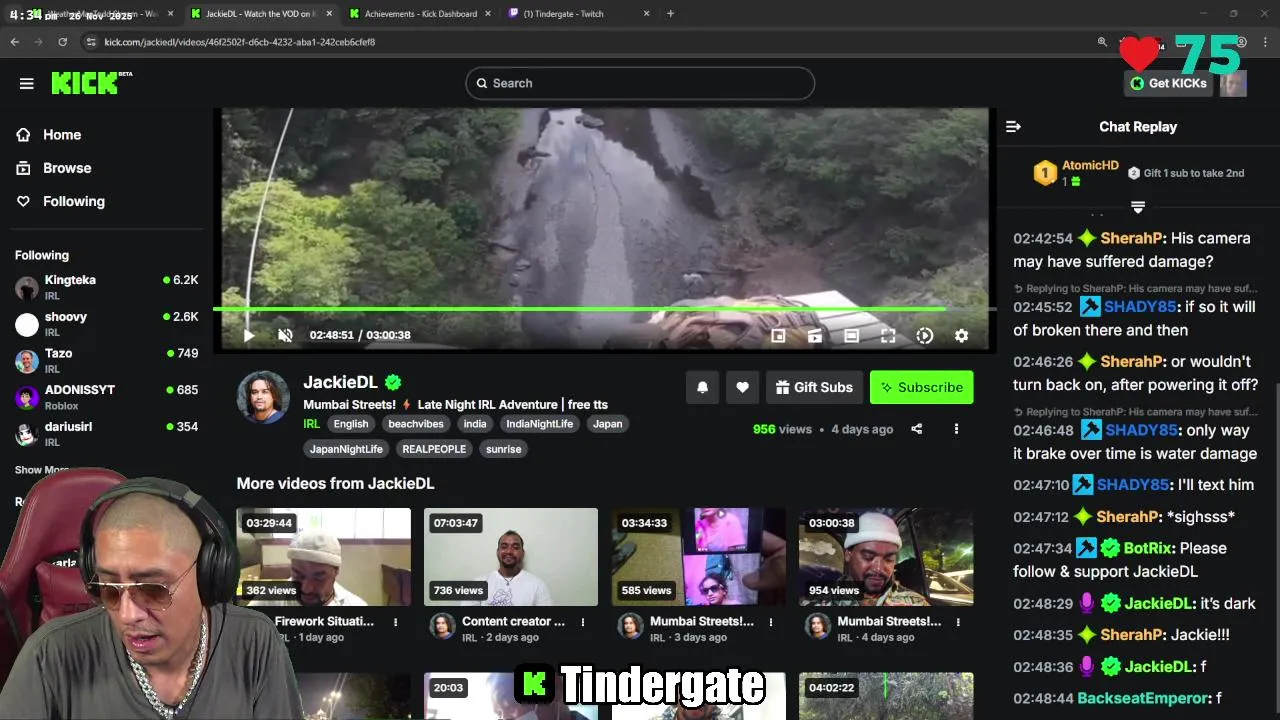Screen dimensions: 1280x720
Task: Open the 03:00:38 video thumbnail
Action: [886, 557]
